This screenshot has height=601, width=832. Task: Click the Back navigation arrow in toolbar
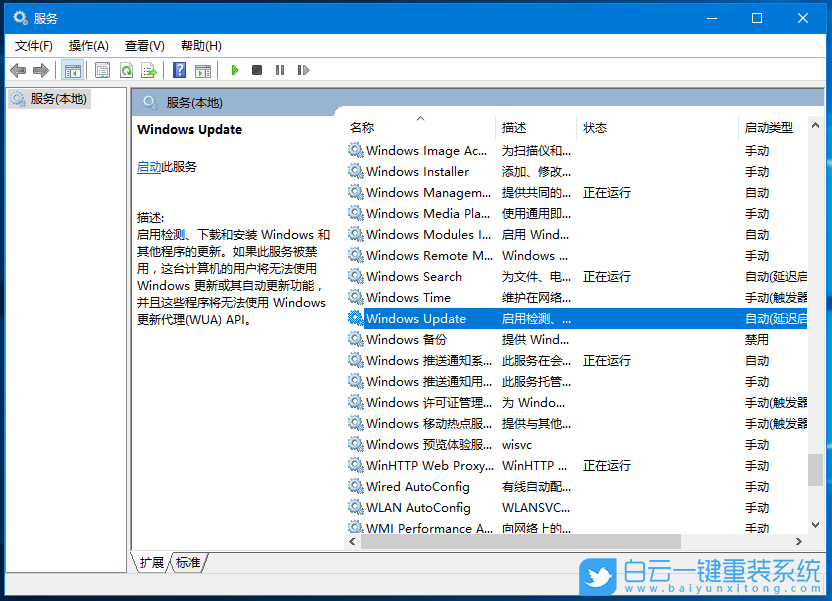point(17,70)
